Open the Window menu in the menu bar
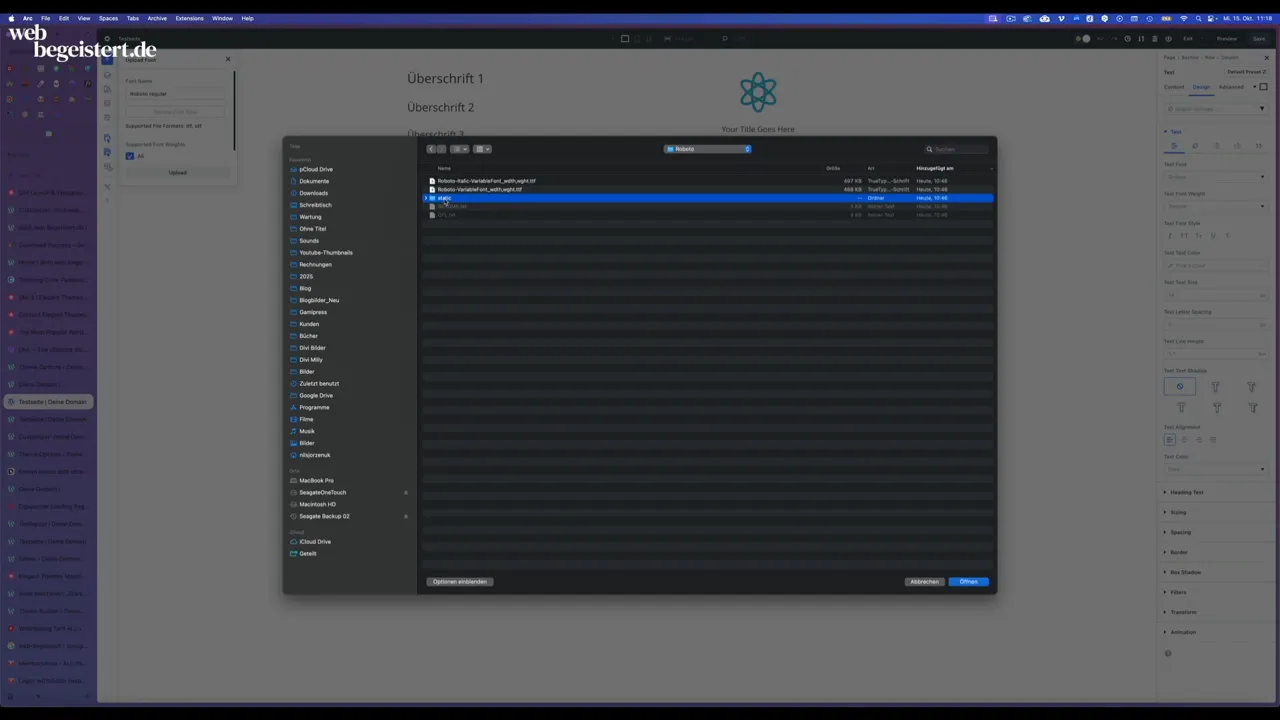 click(222, 18)
